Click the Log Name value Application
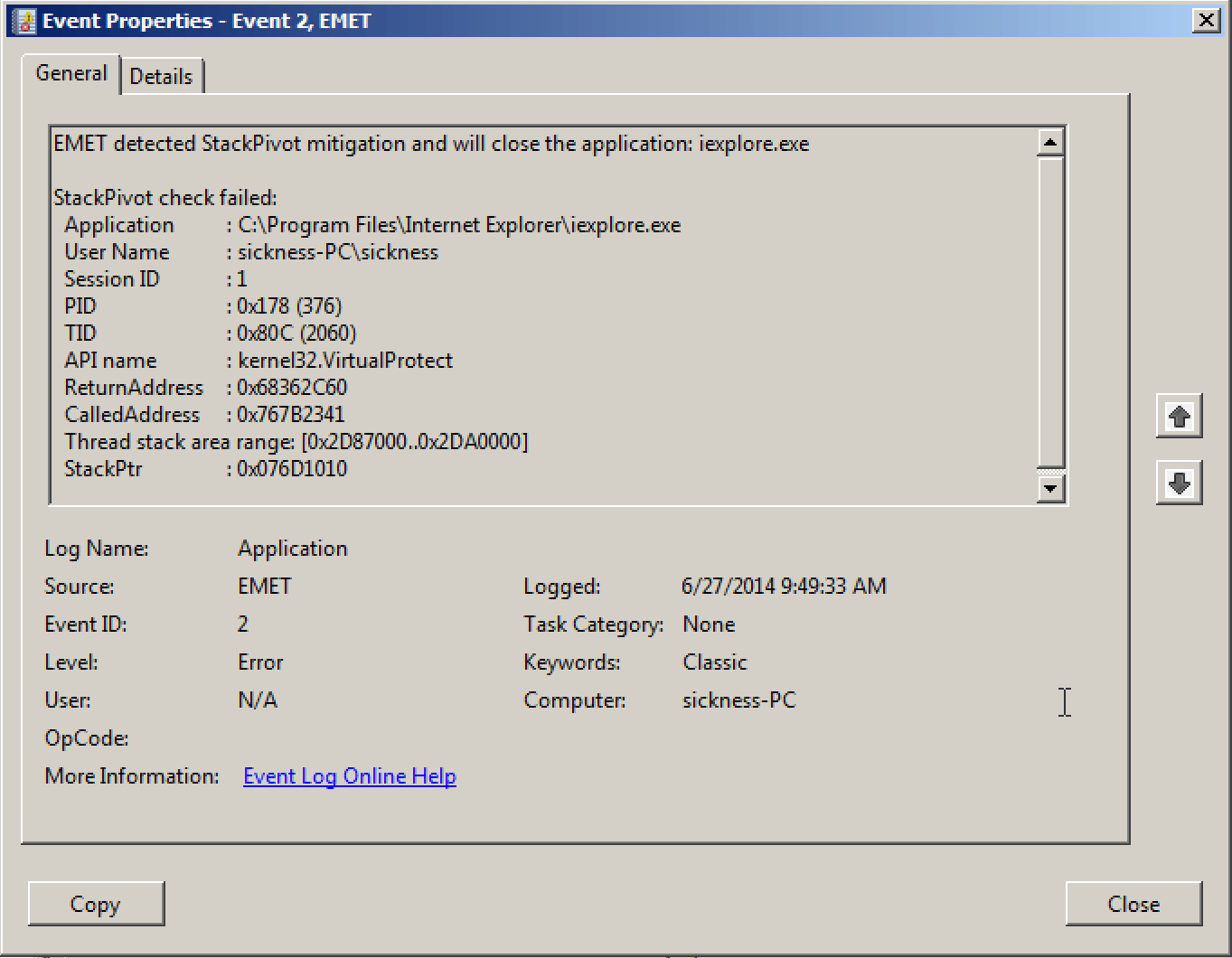Image resolution: width=1232 pixels, height=958 pixels. click(292, 548)
